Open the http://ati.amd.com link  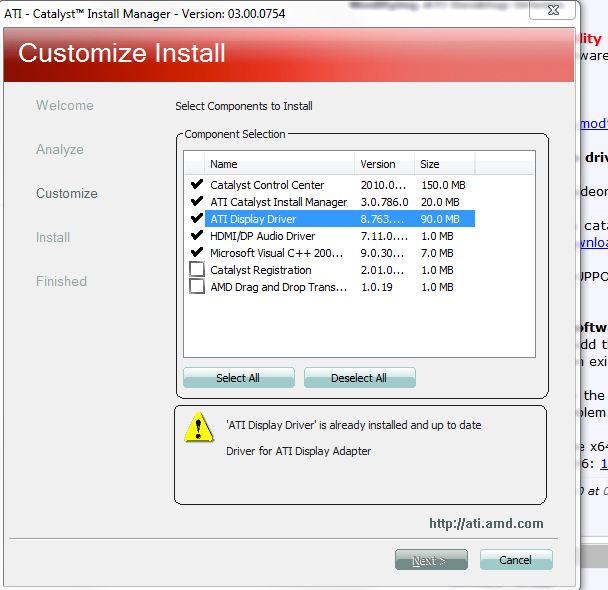click(486, 523)
